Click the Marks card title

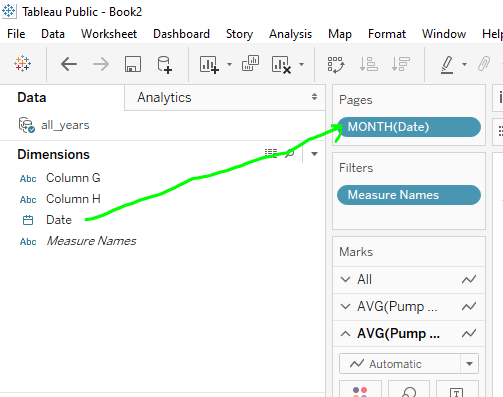[x=356, y=252]
